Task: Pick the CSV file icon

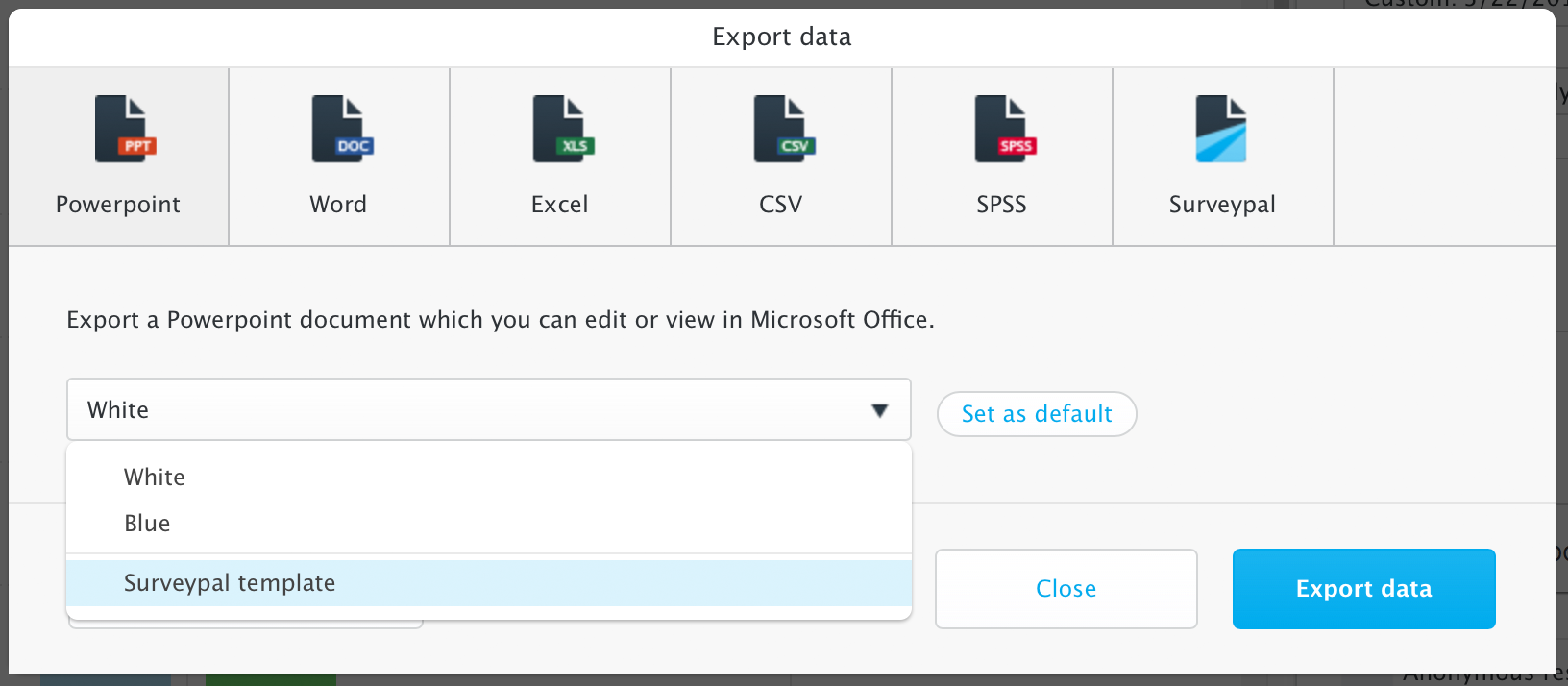Action: click(785, 129)
